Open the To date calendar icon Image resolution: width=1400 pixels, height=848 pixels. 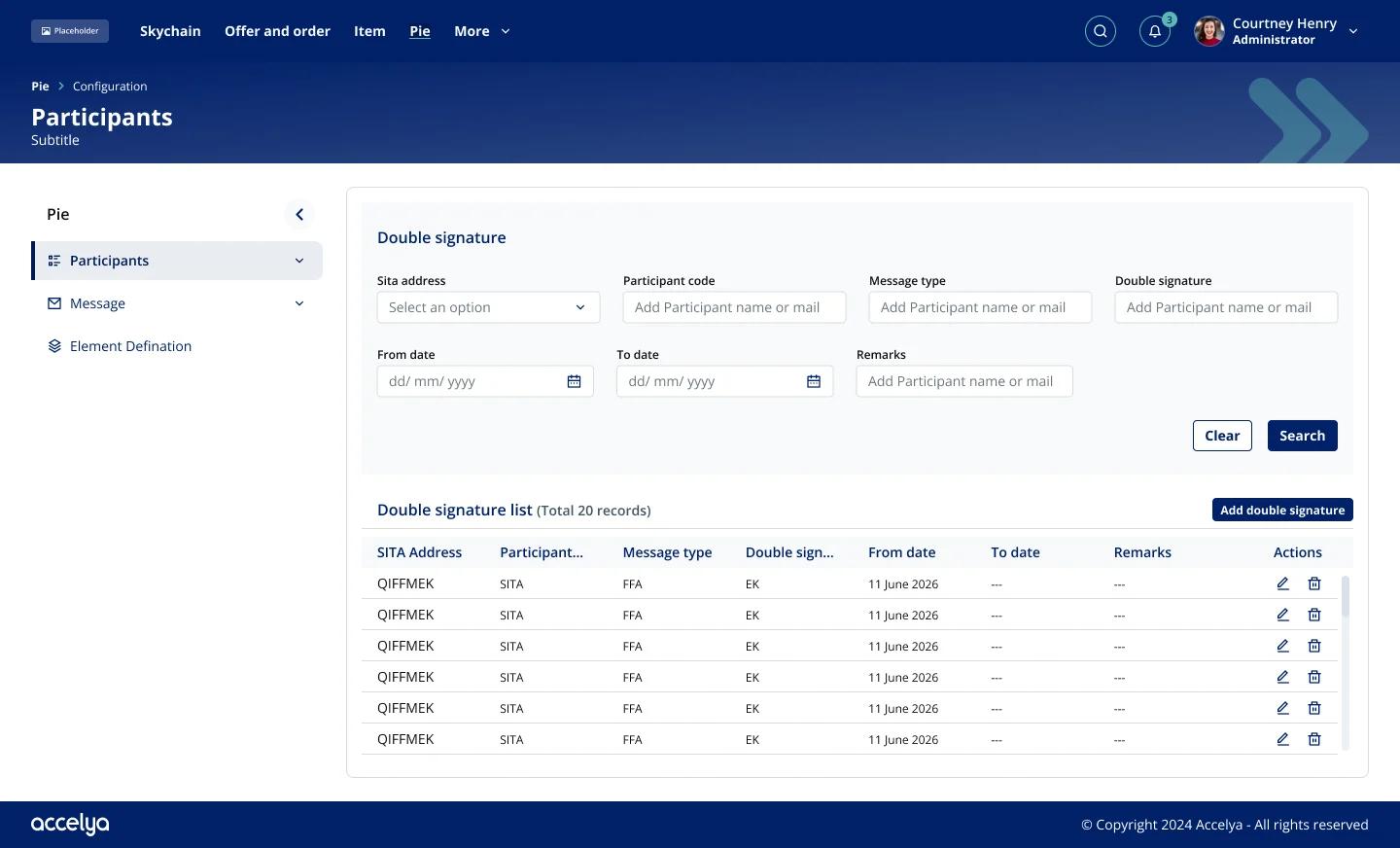(x=814, y=381)
